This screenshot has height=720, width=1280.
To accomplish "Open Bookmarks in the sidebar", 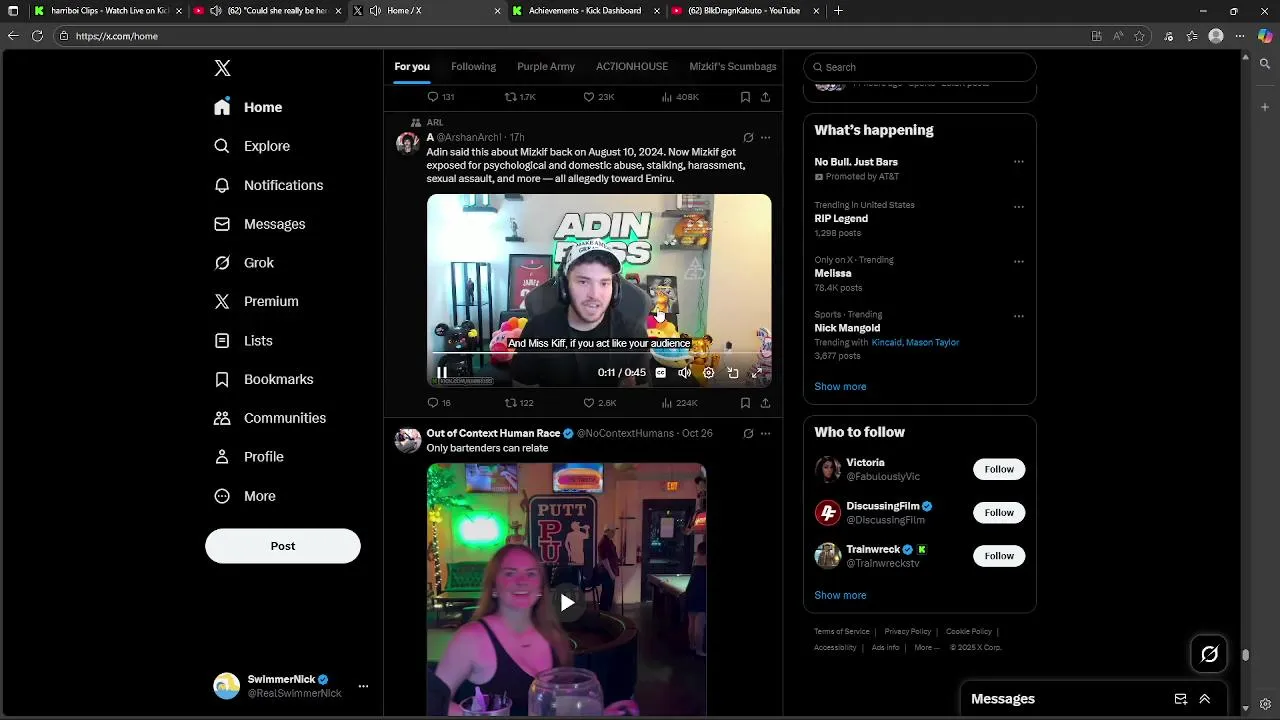I will tap(263, 379).
